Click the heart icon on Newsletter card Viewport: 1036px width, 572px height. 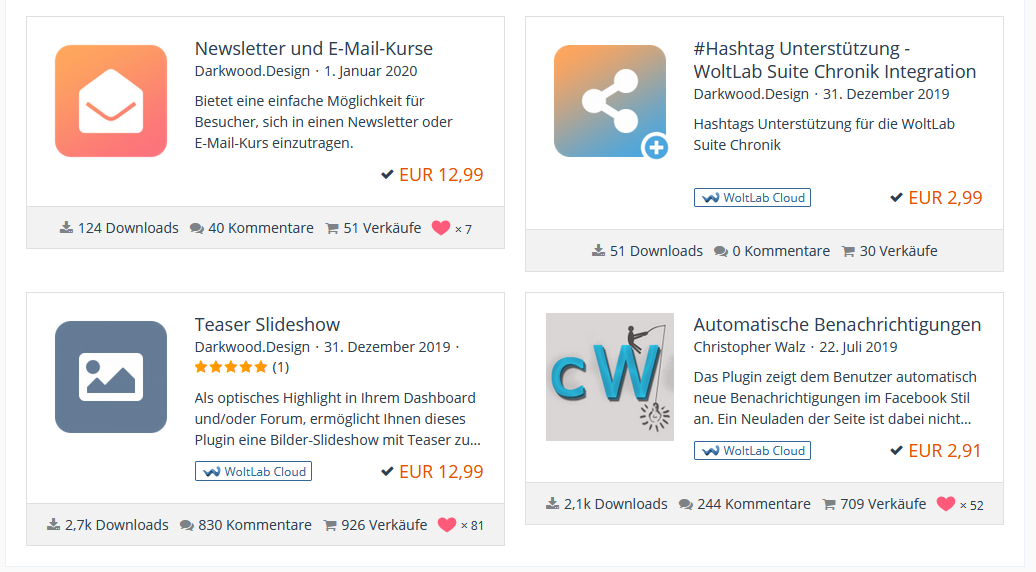441,228
